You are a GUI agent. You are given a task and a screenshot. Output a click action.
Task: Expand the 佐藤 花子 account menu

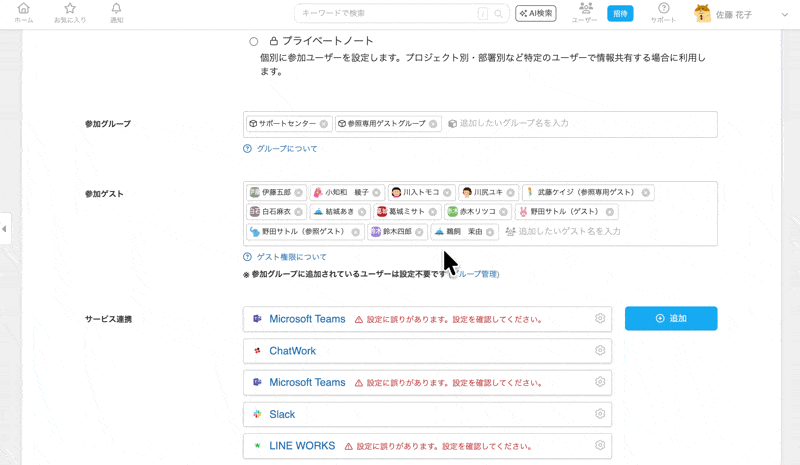784,15
